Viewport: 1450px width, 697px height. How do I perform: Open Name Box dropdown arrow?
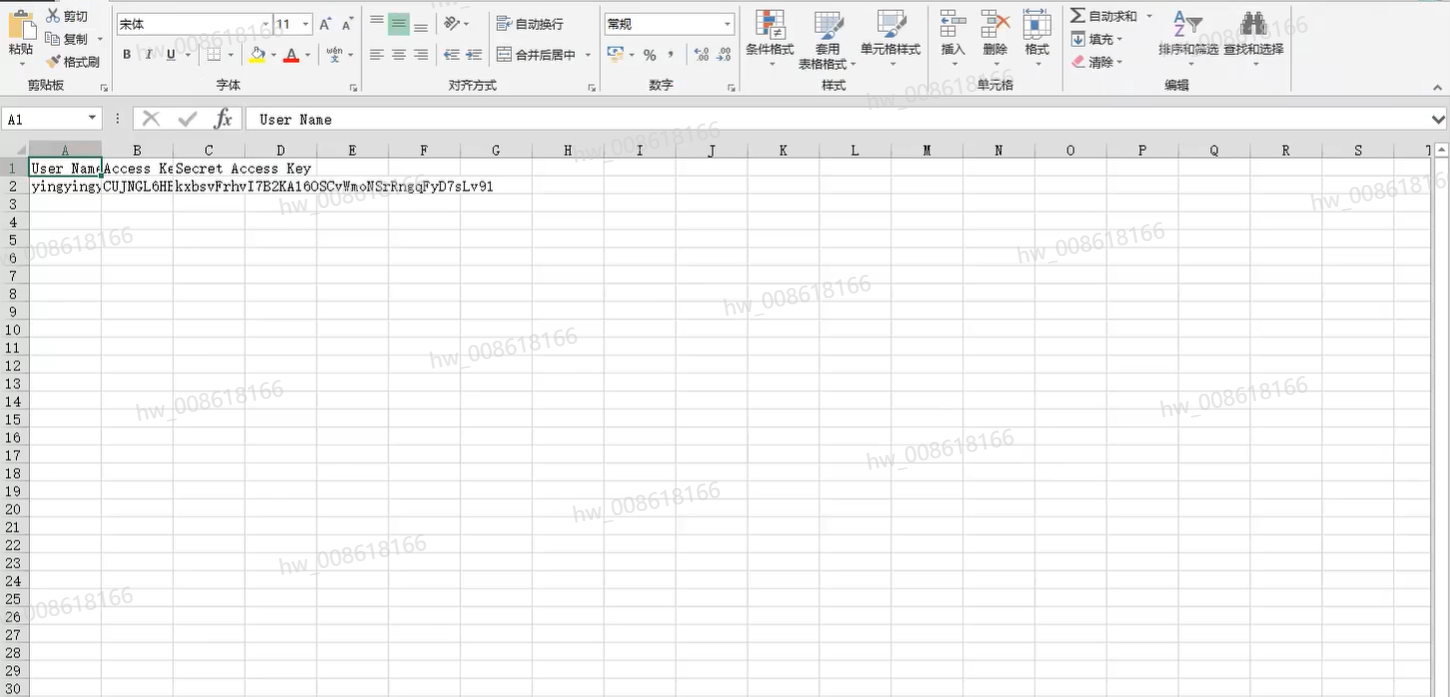pyautogui.click(x=93, y=119)
